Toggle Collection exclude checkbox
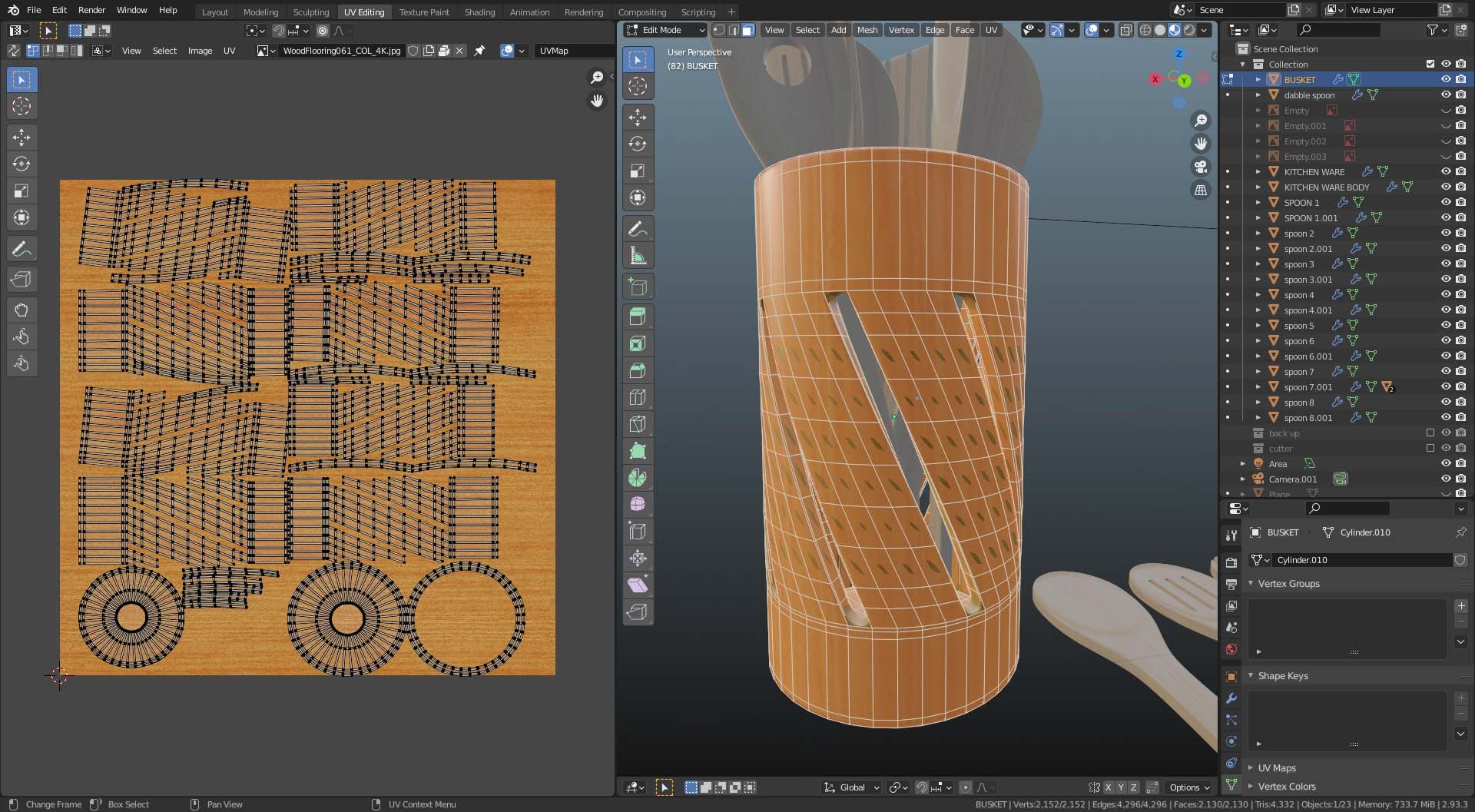The width and height of the screenshot is (1475, 812). click(1430, 64)
